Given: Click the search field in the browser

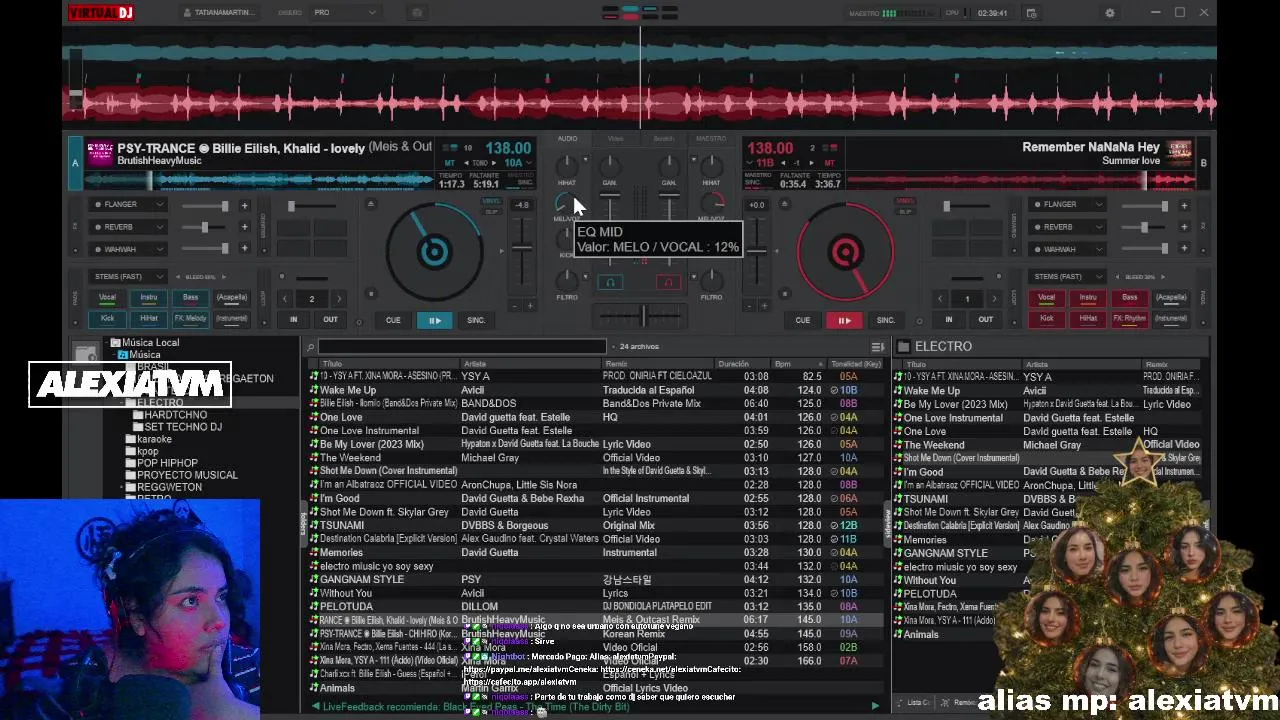Looking at the screenshot, I should tap(462, 347).
